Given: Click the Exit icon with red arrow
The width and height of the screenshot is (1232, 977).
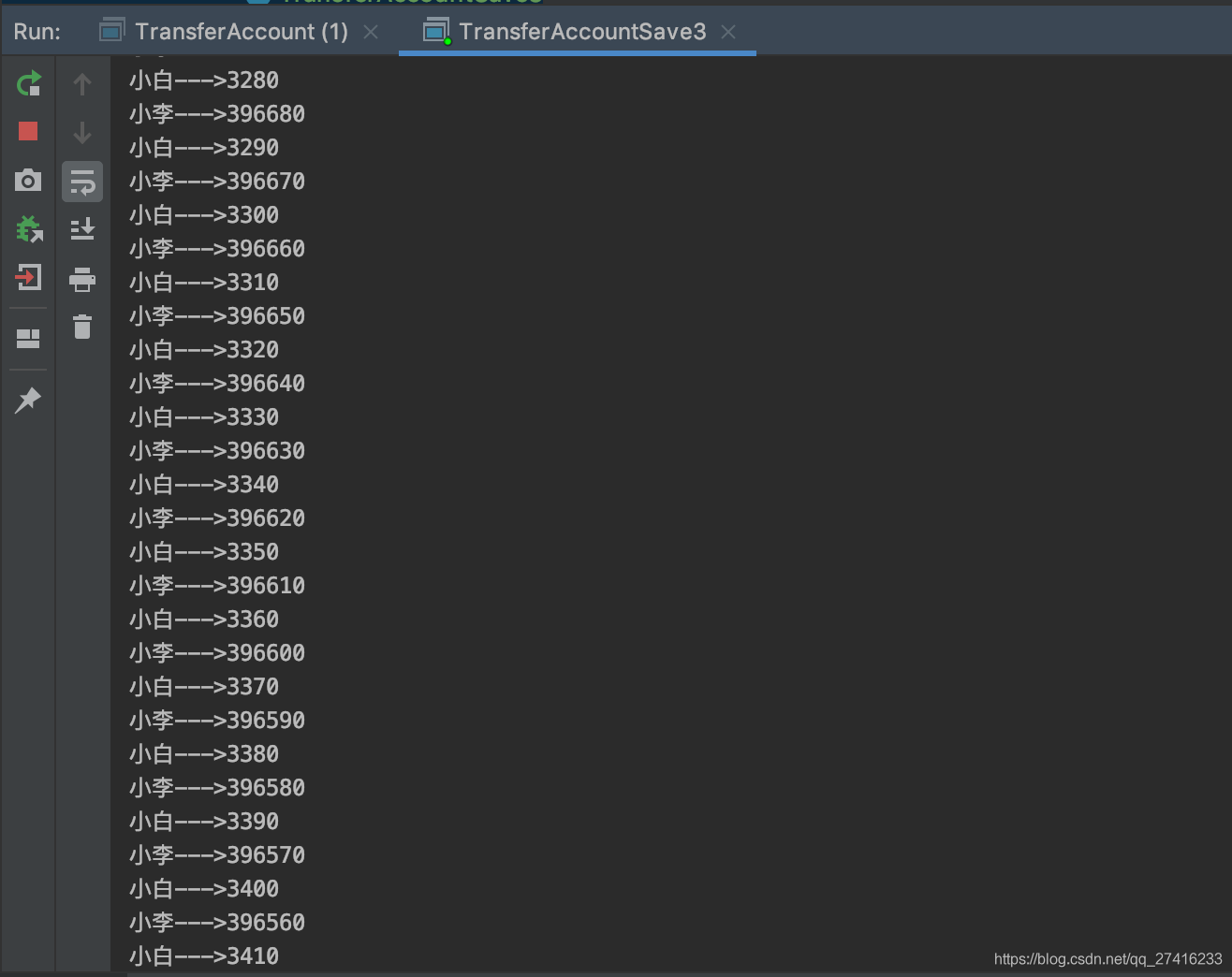Looking at the screenshot, I should tap(28, 277).
